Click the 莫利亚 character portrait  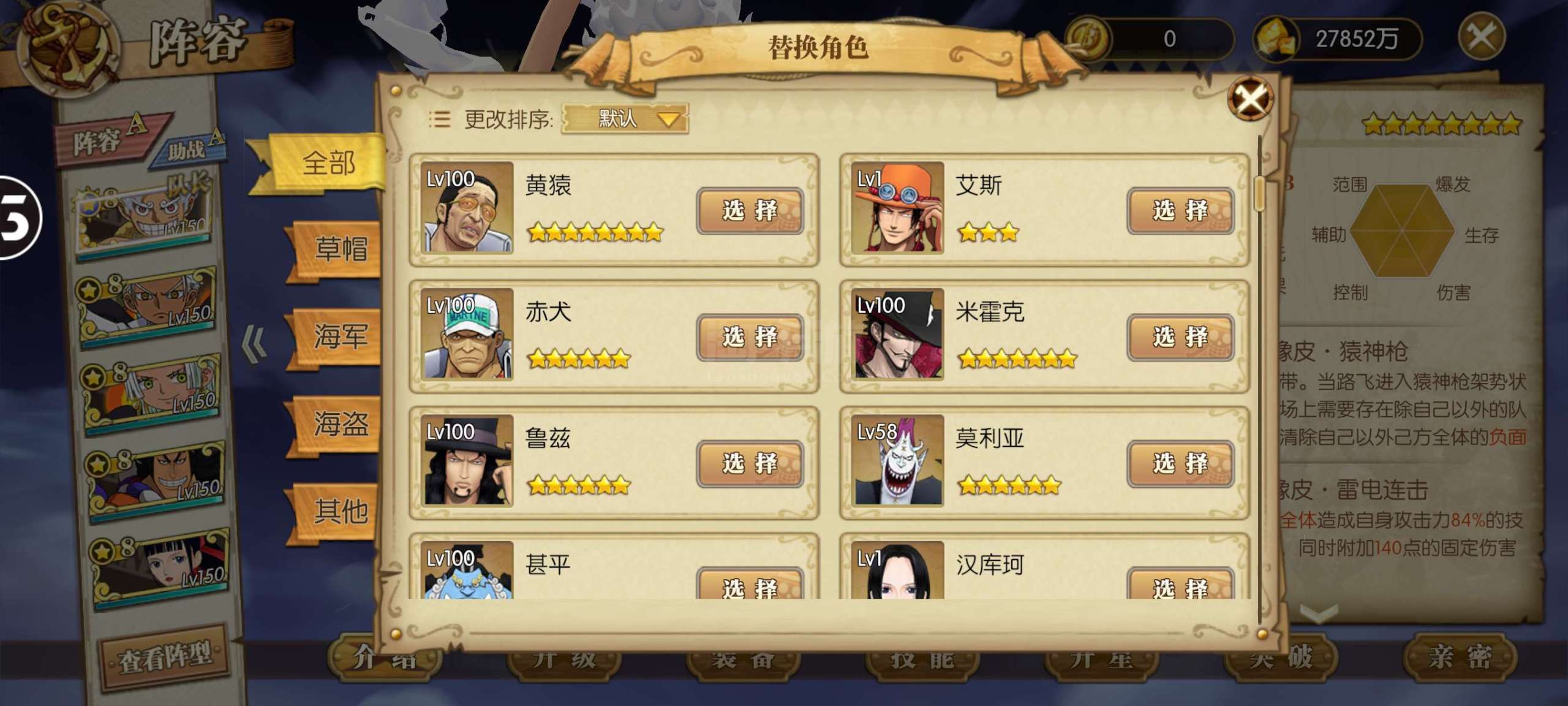898,460
